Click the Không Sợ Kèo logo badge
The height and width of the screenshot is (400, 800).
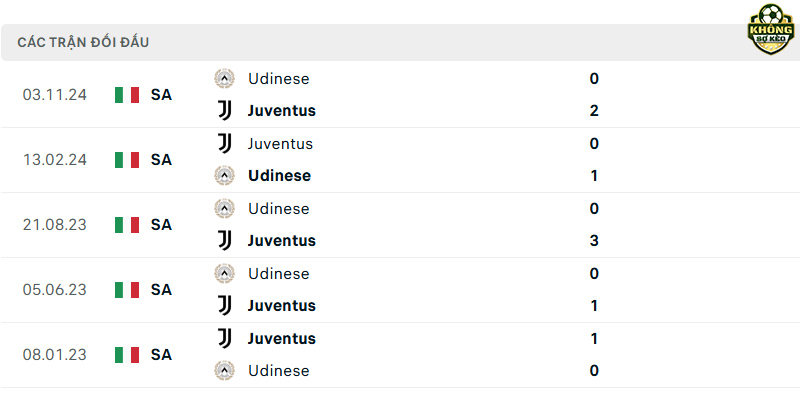click(x=770, y=29)
